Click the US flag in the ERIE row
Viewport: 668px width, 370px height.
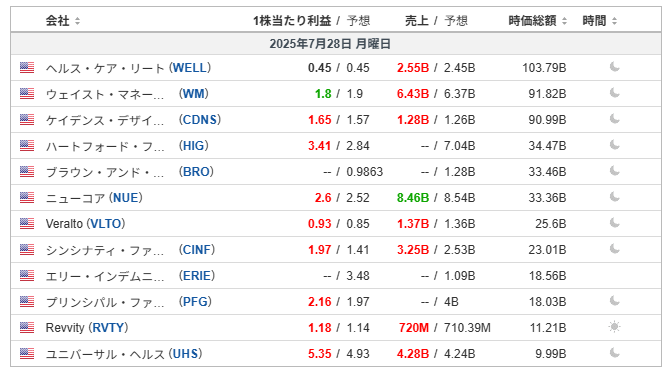coord(27,275)
